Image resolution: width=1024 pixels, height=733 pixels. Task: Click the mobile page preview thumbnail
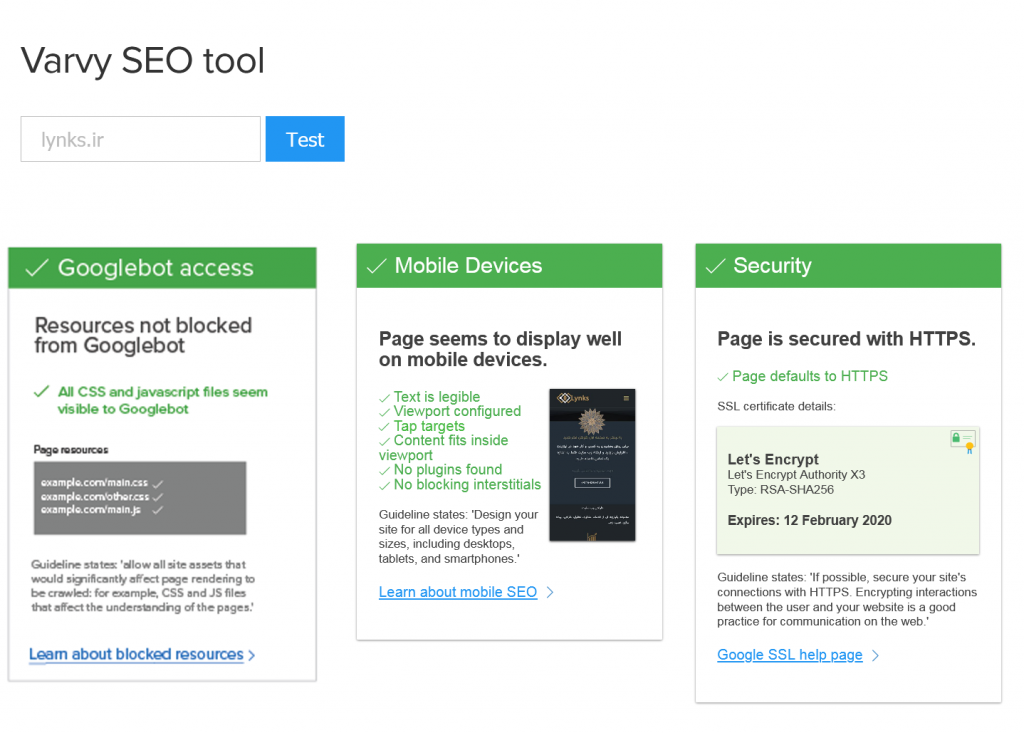click(x=592, y=465)
